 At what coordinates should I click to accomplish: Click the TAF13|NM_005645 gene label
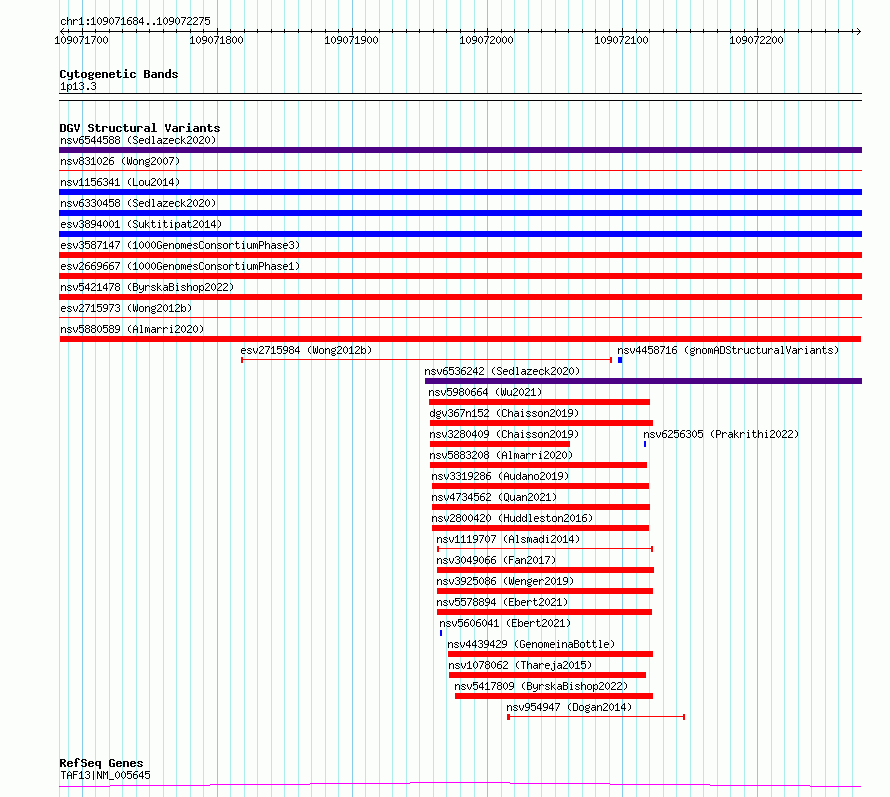pyautogui.click(x=105, y=775)
